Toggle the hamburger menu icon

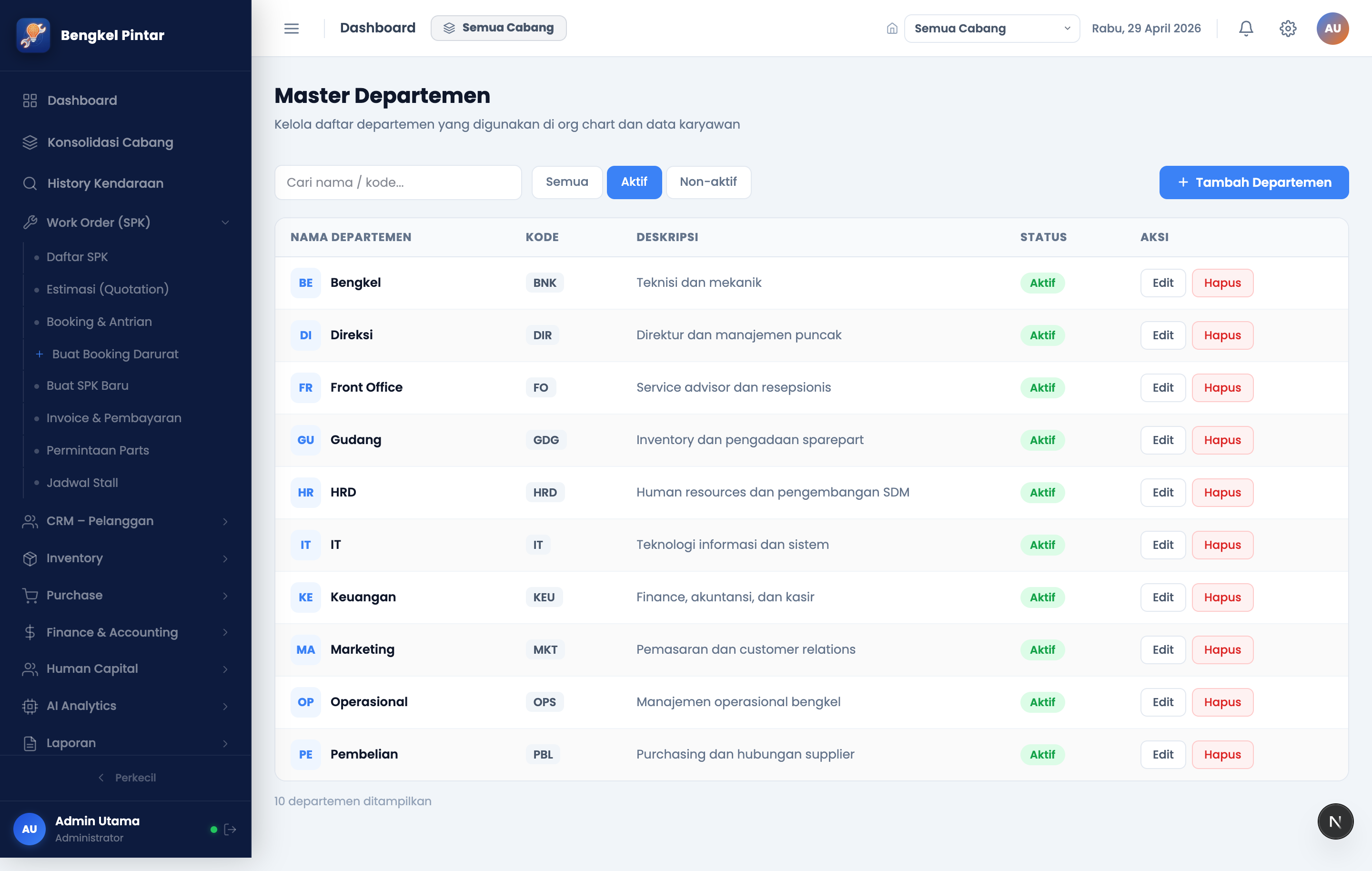click(x=291, y=29)
